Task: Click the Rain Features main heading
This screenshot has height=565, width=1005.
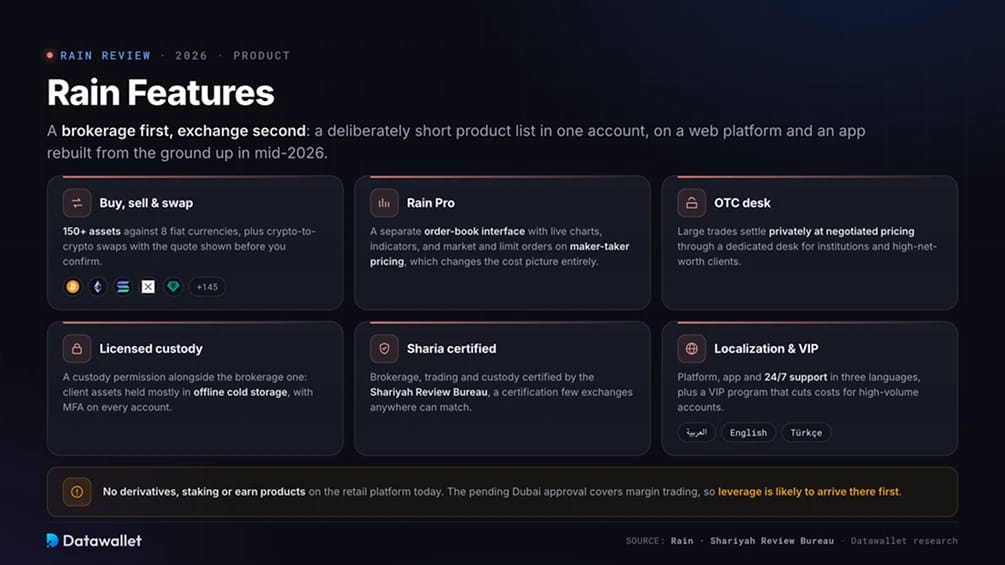Action: click(160, 93)
